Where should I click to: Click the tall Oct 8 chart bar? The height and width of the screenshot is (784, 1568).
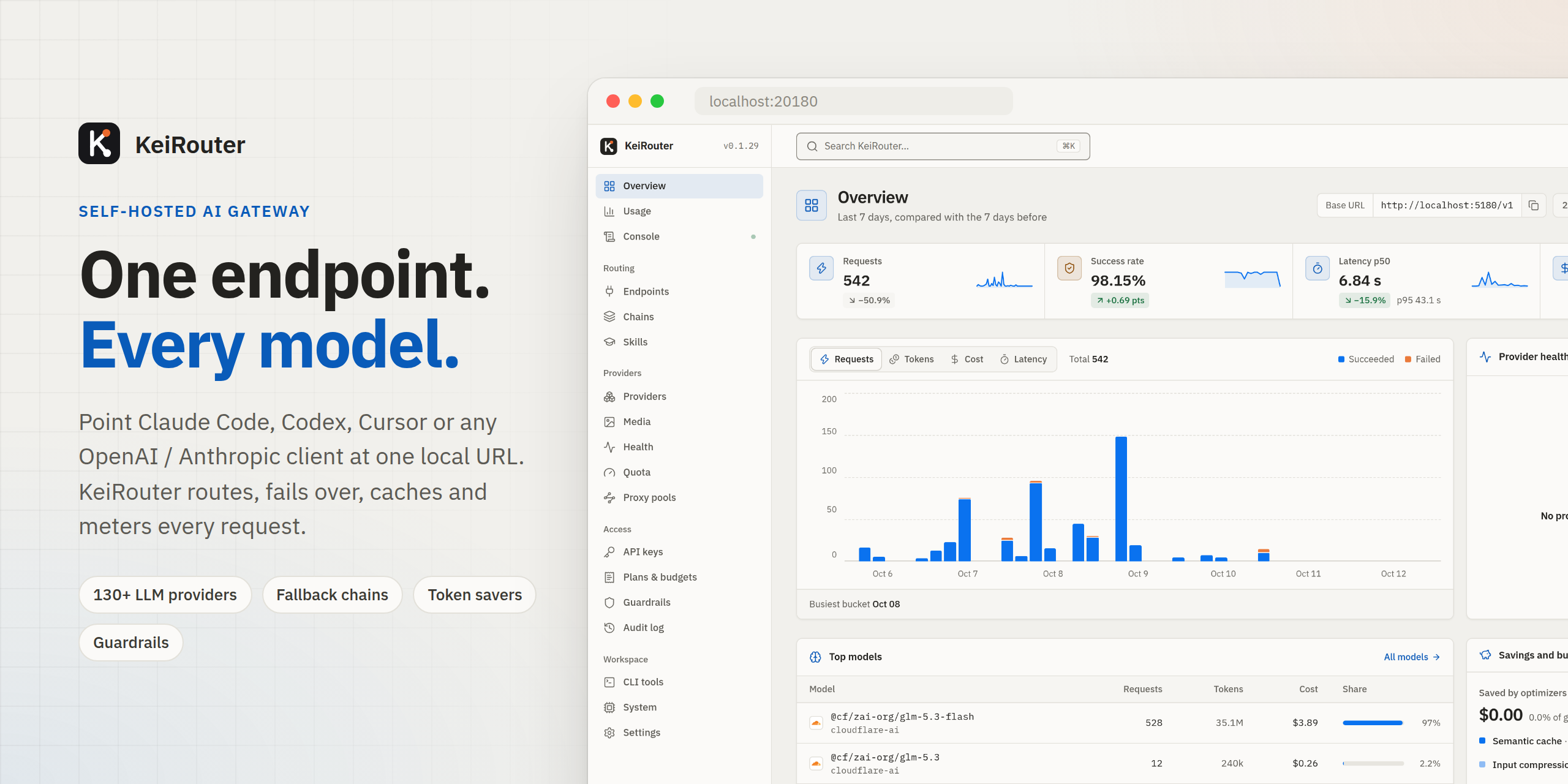pyautogui.click(x=1121, y=499)
